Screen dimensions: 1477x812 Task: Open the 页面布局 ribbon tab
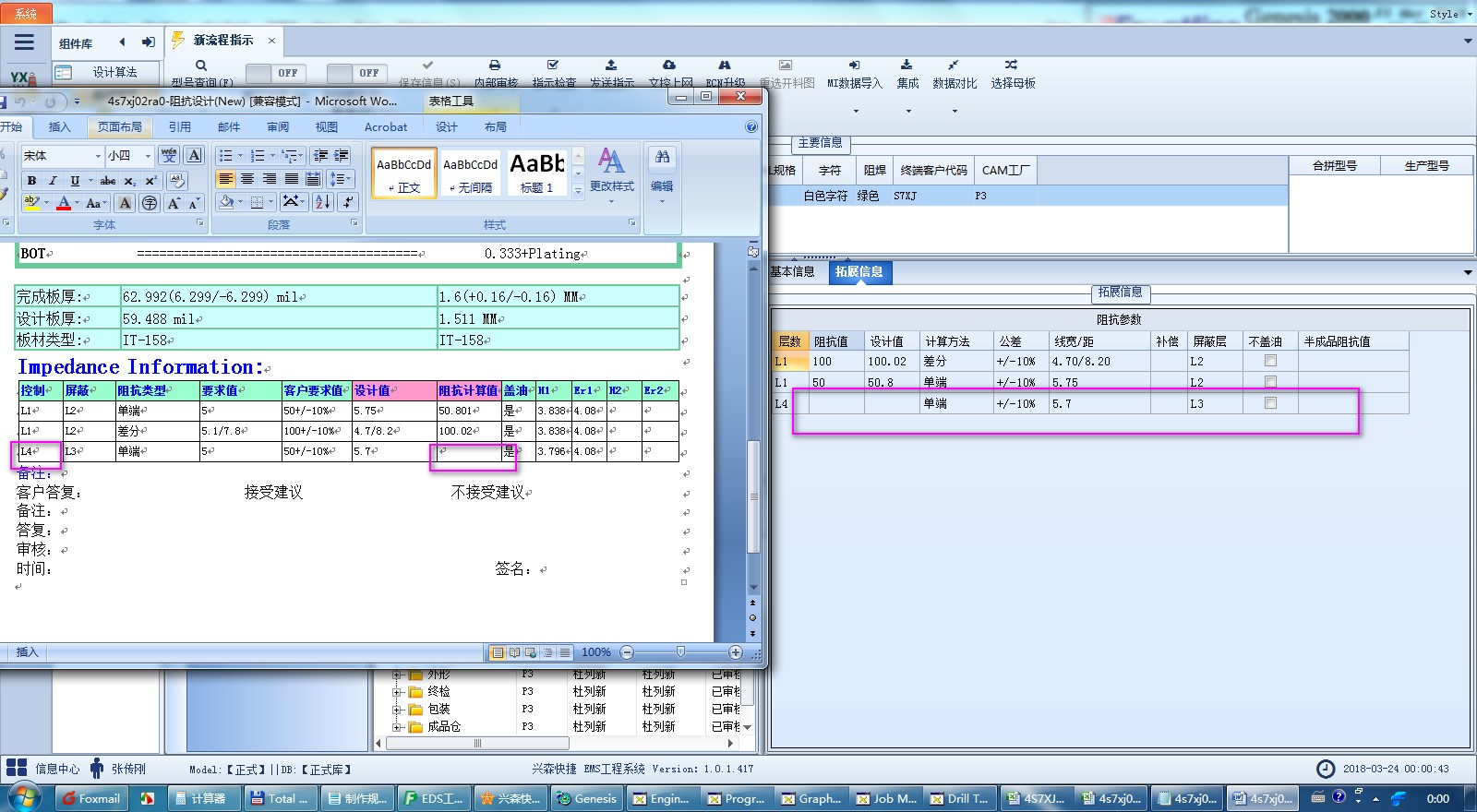(120, 126)
